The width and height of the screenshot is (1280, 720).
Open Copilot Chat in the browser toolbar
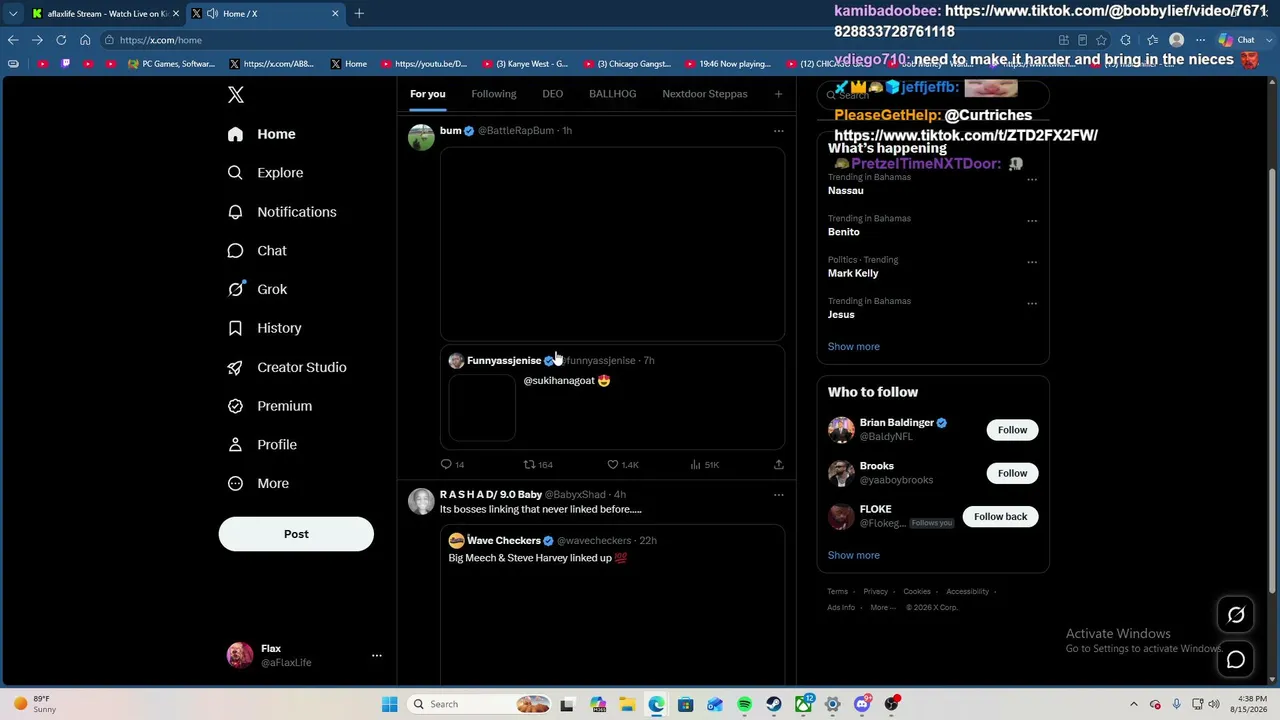pos(1236,40)
